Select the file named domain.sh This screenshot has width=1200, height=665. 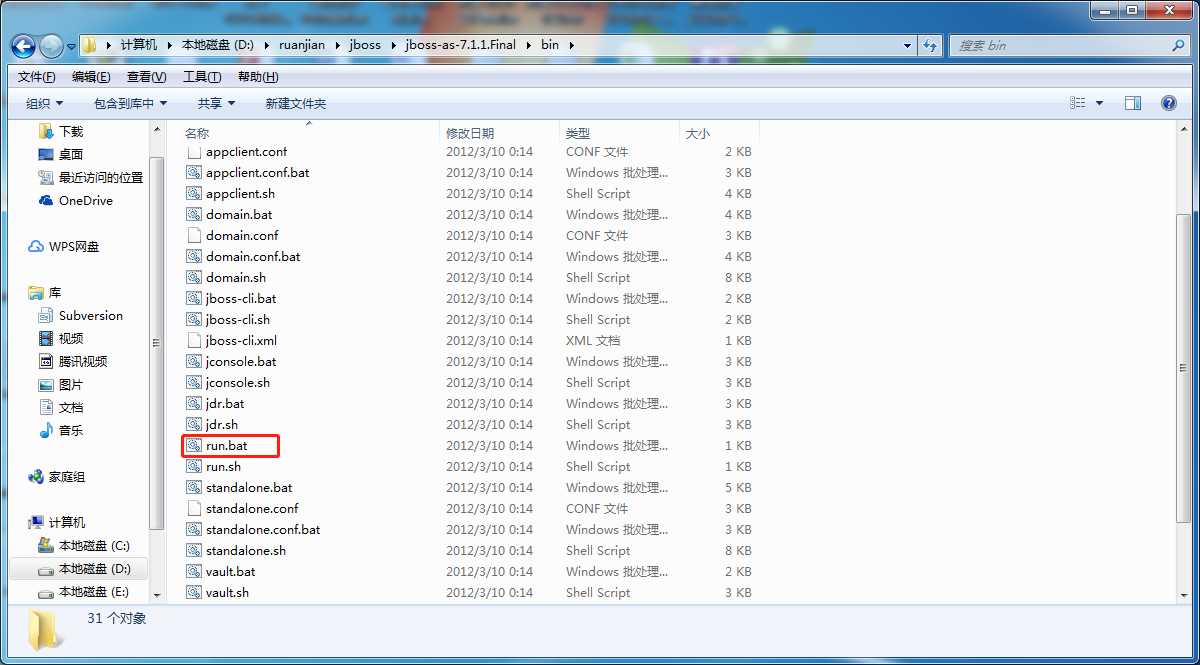coord(236,277)
